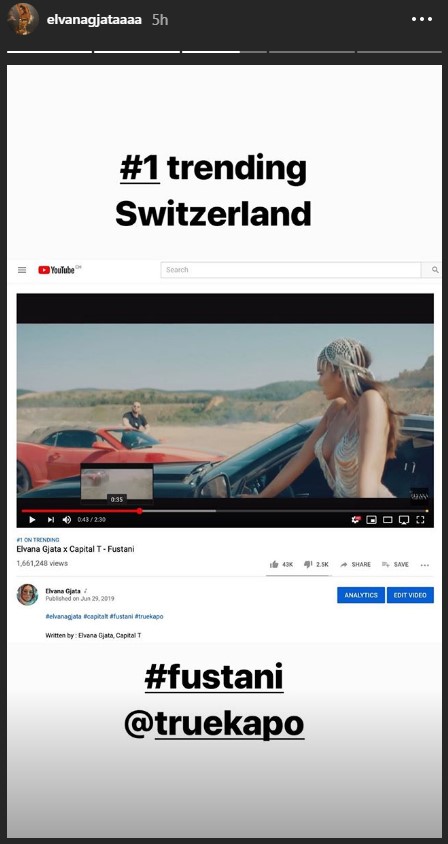Toggle theater mode view
448x844 pixels.
(x=388, y=519)
